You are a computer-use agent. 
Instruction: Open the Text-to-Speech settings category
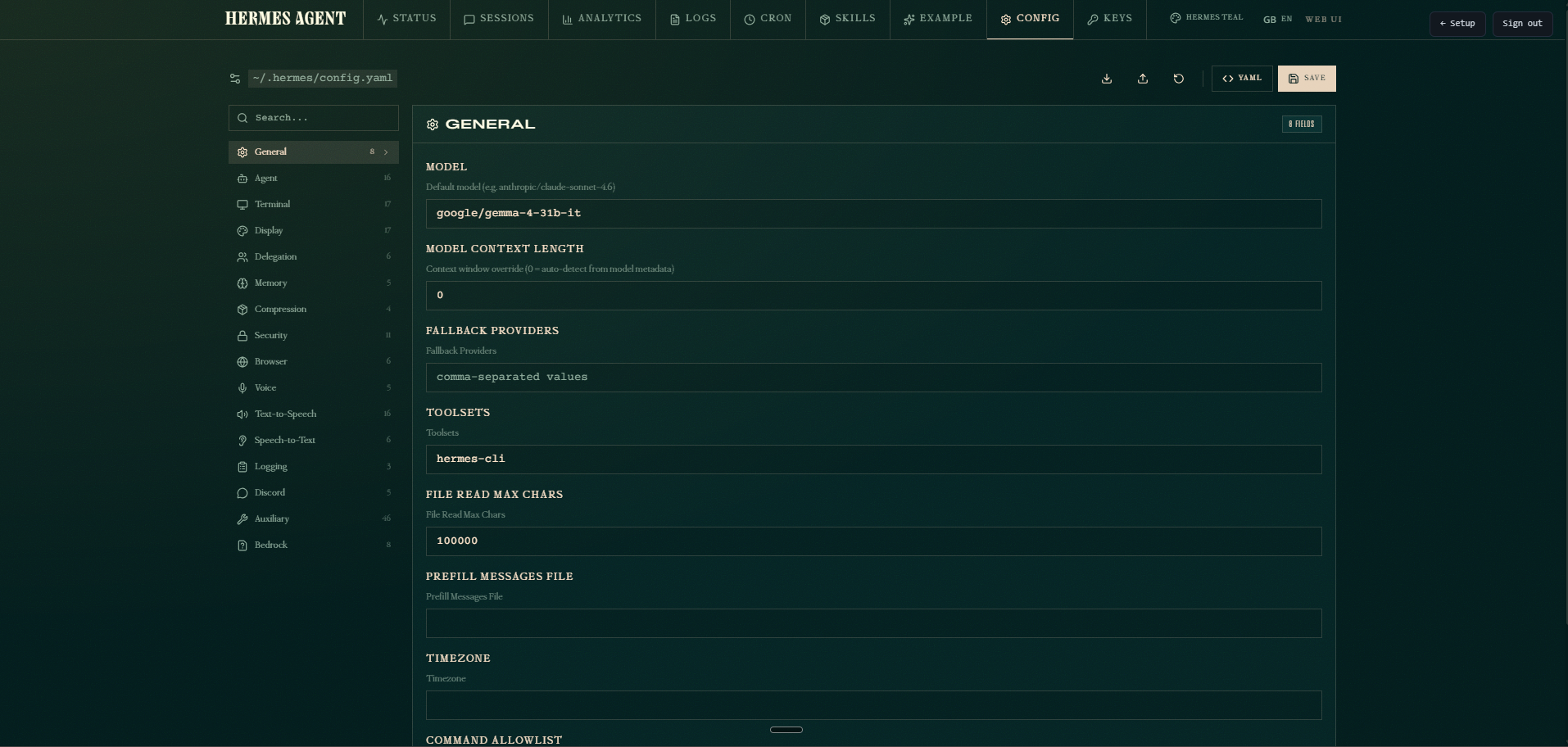(x=285, y=414)
